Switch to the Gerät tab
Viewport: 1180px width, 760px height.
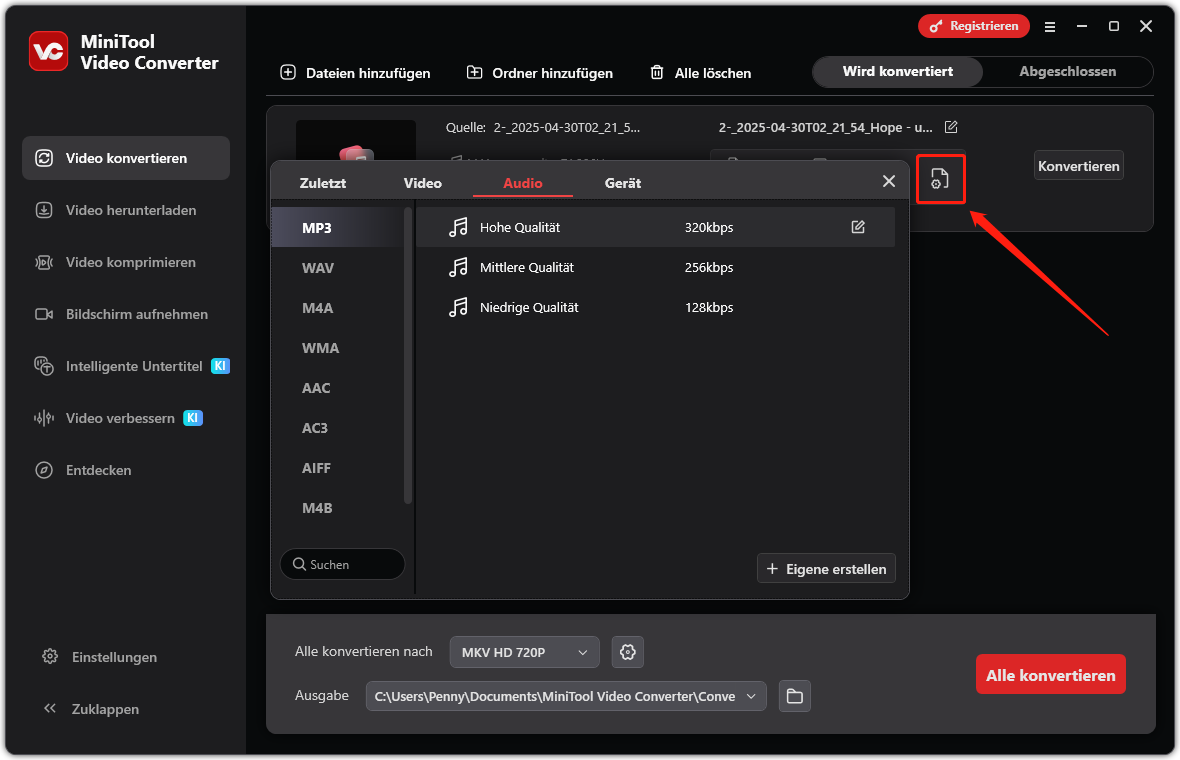(622, 183)
